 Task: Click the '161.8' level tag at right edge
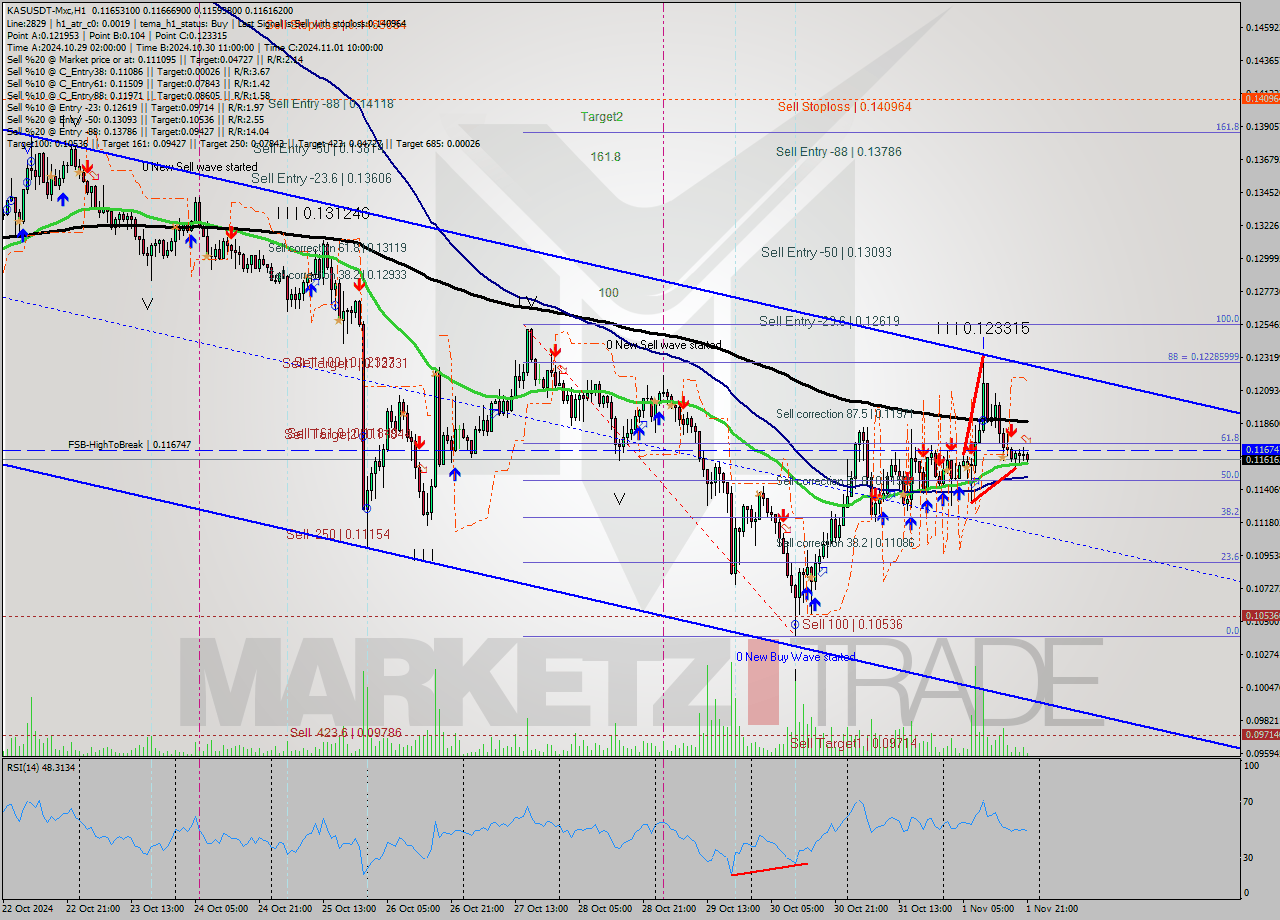pyautogui.click(x=1228, y=127)
